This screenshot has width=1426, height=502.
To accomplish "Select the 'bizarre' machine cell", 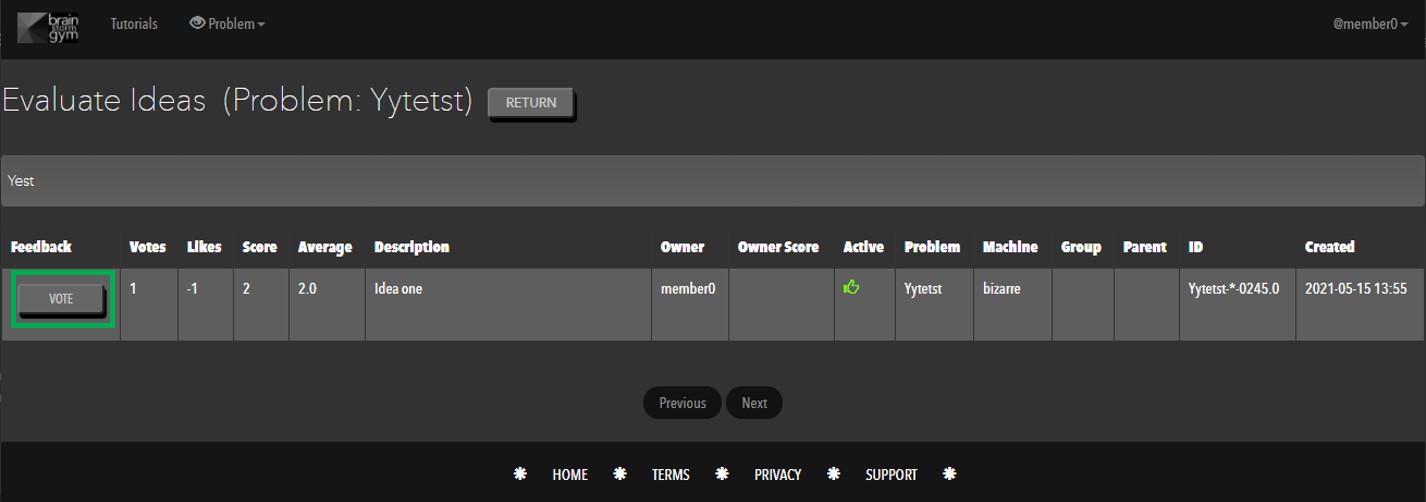I will [x=1013, y=304].
